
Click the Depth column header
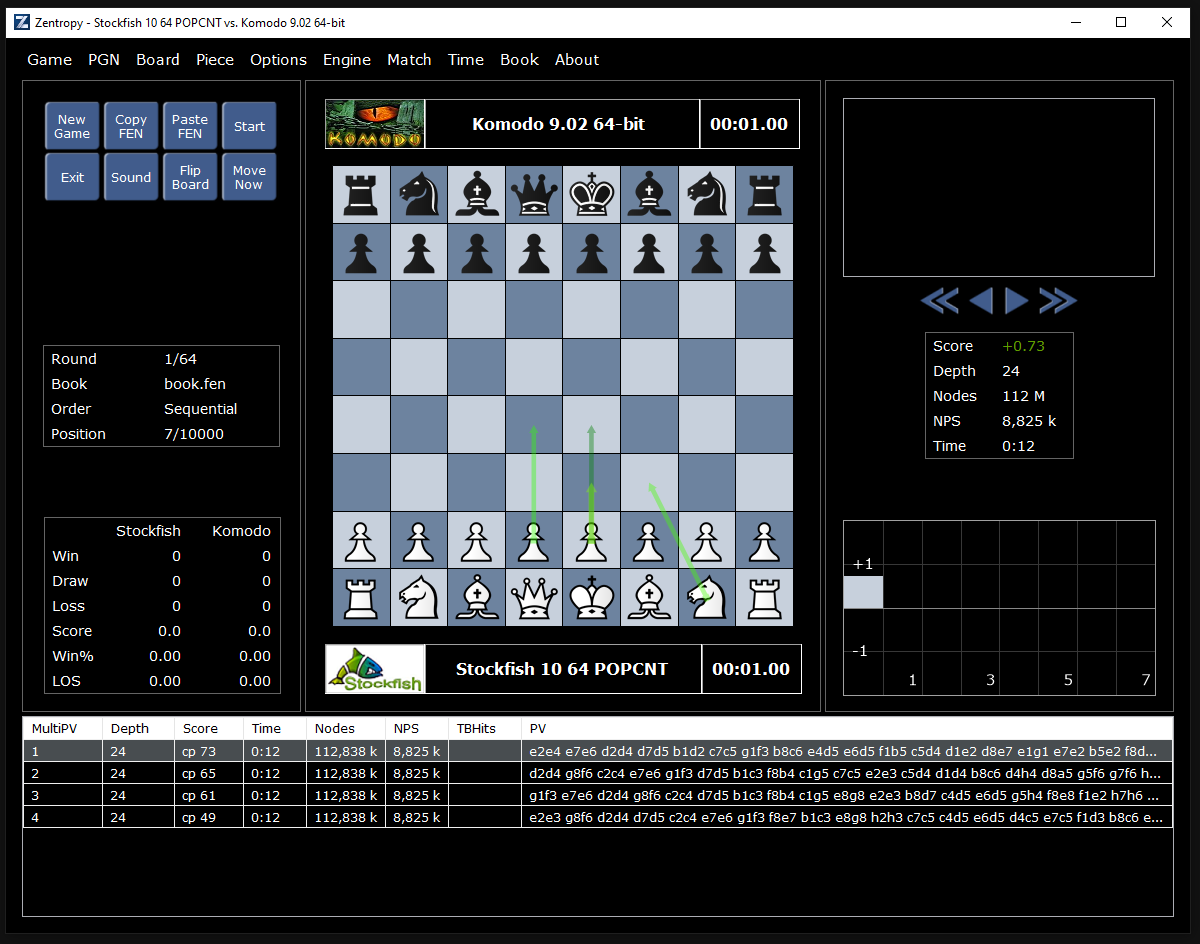tap(139, 729)
